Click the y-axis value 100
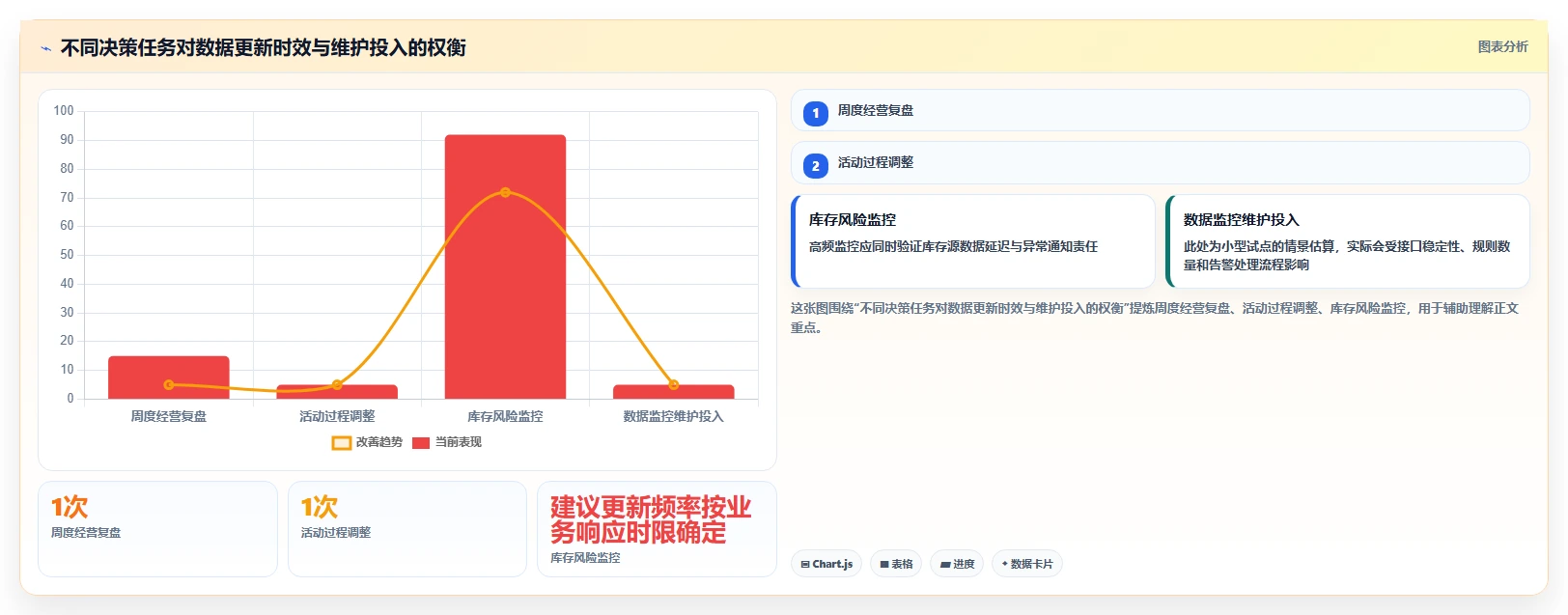 coord(64,111)
